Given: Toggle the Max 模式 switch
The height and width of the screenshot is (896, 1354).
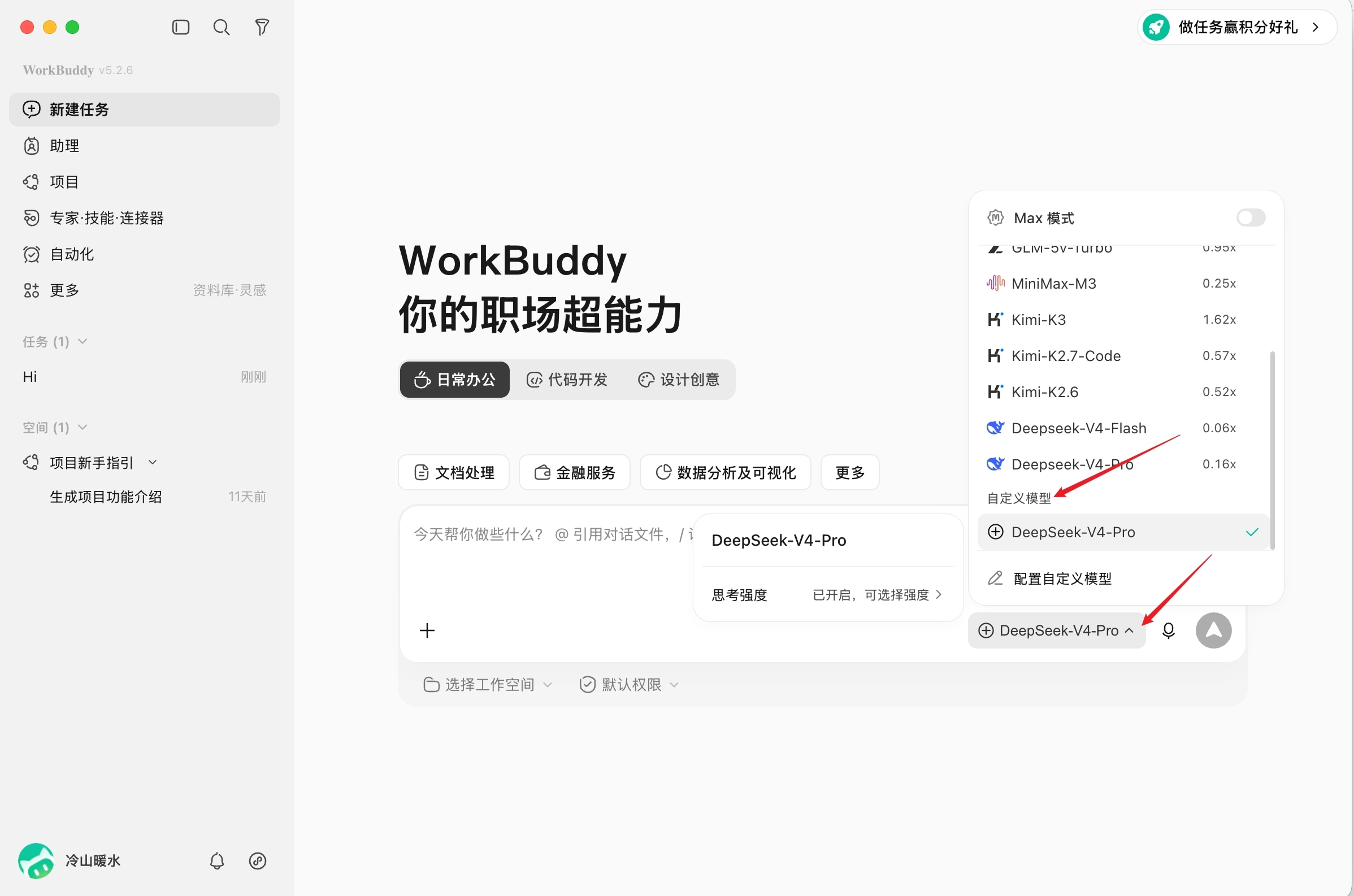Looking at the screenshot, I should [x=1250, y=218].
